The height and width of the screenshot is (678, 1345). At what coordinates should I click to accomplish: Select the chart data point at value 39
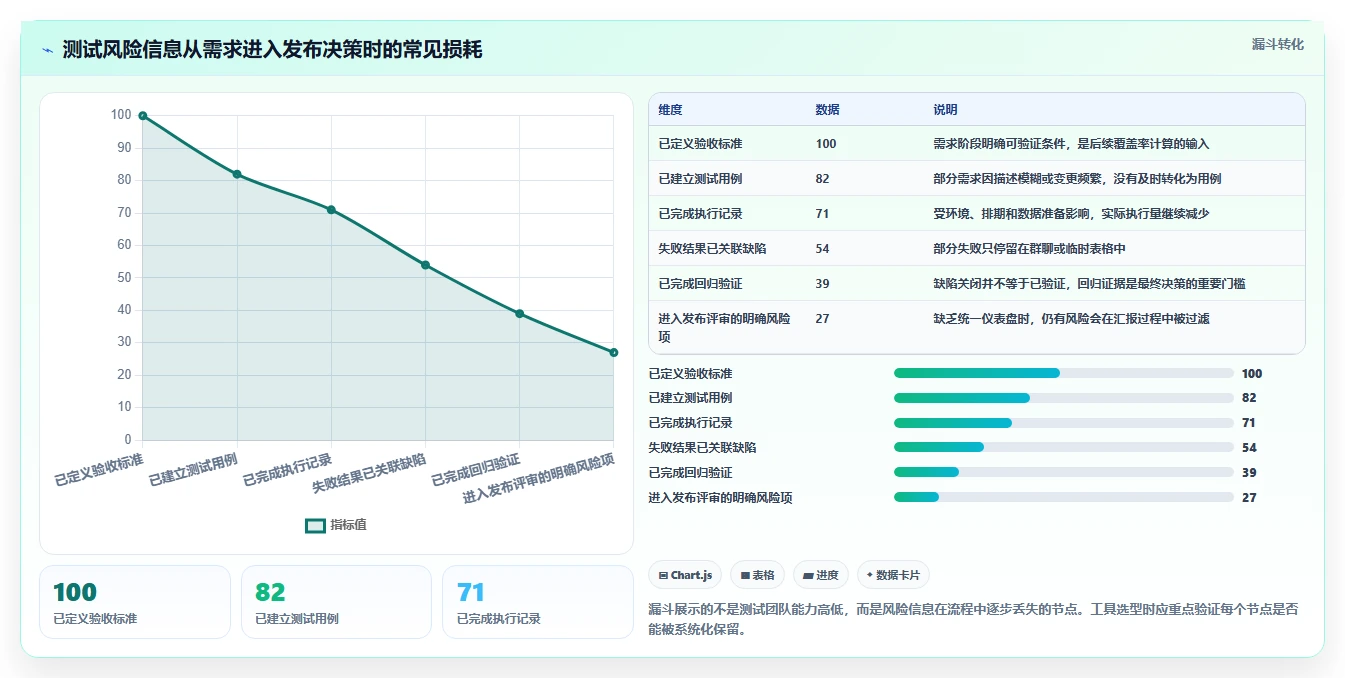click(x=520, y=314)
